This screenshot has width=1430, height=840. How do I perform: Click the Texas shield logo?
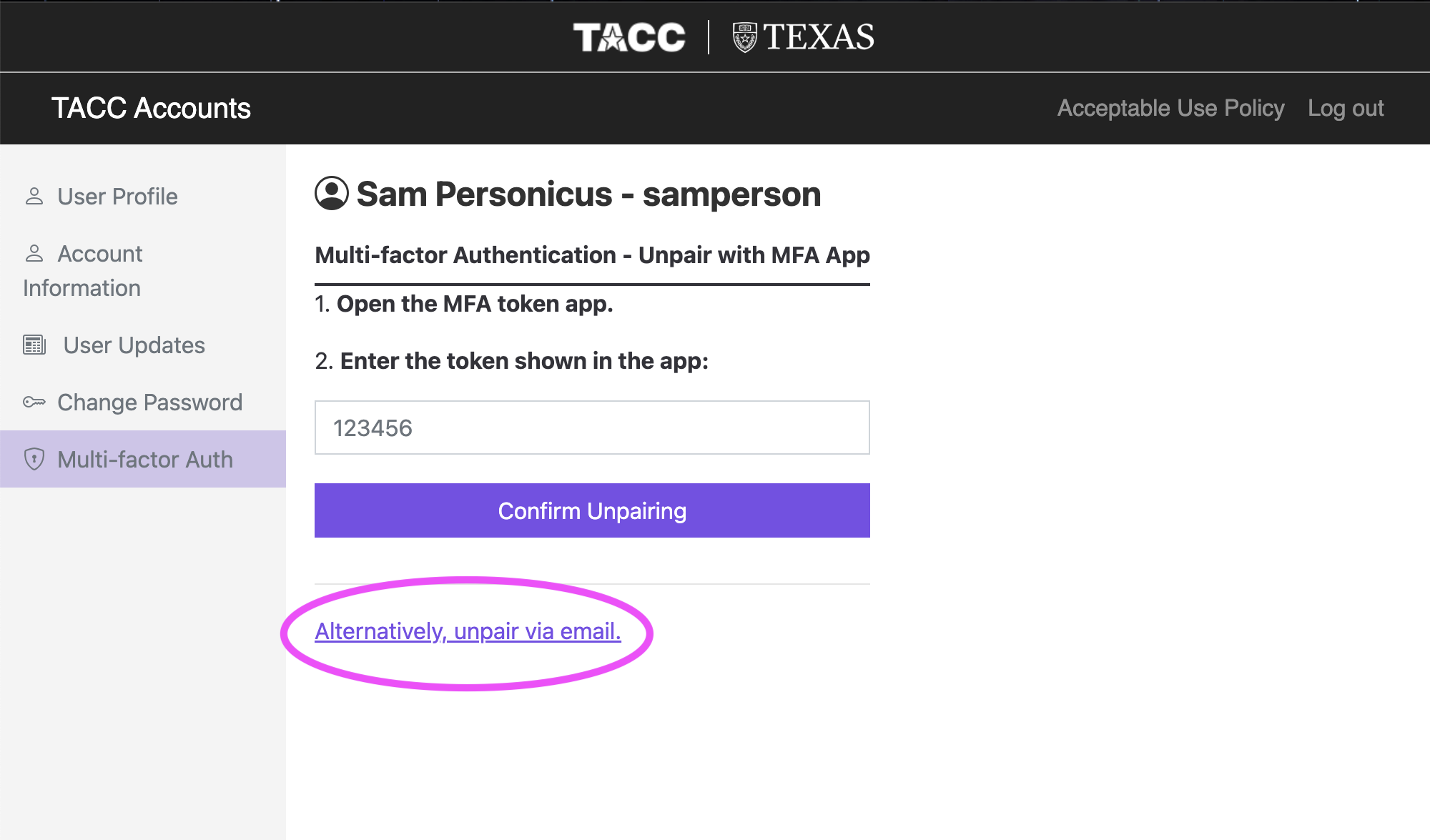[x=744, y=37]
